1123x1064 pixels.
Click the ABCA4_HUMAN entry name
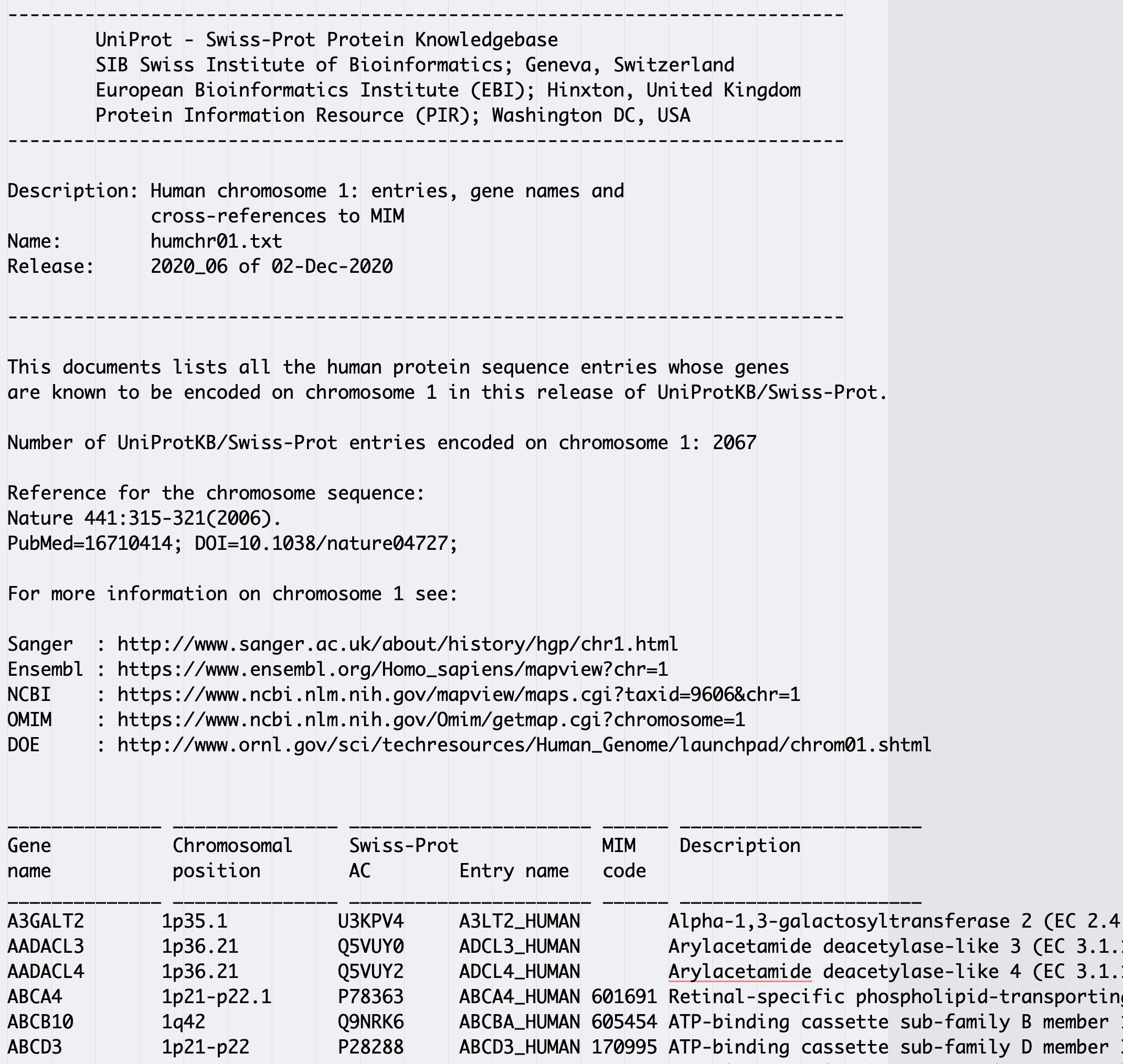pos(519,996)
